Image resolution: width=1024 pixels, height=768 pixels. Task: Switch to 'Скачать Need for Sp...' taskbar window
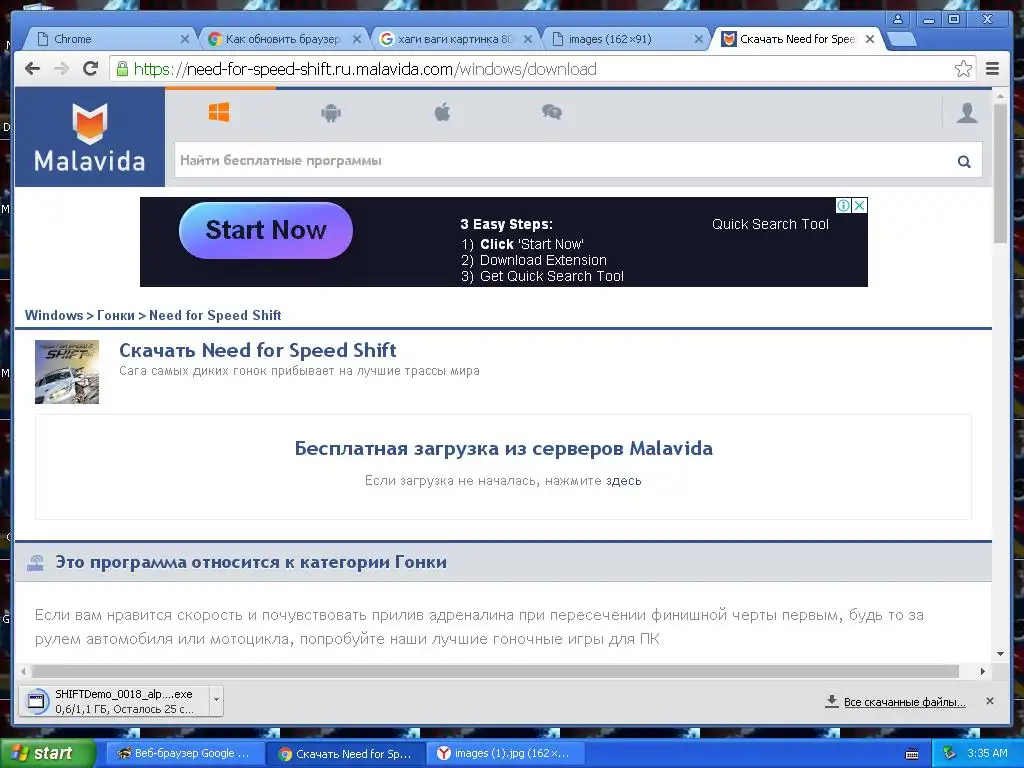[346, 753]
